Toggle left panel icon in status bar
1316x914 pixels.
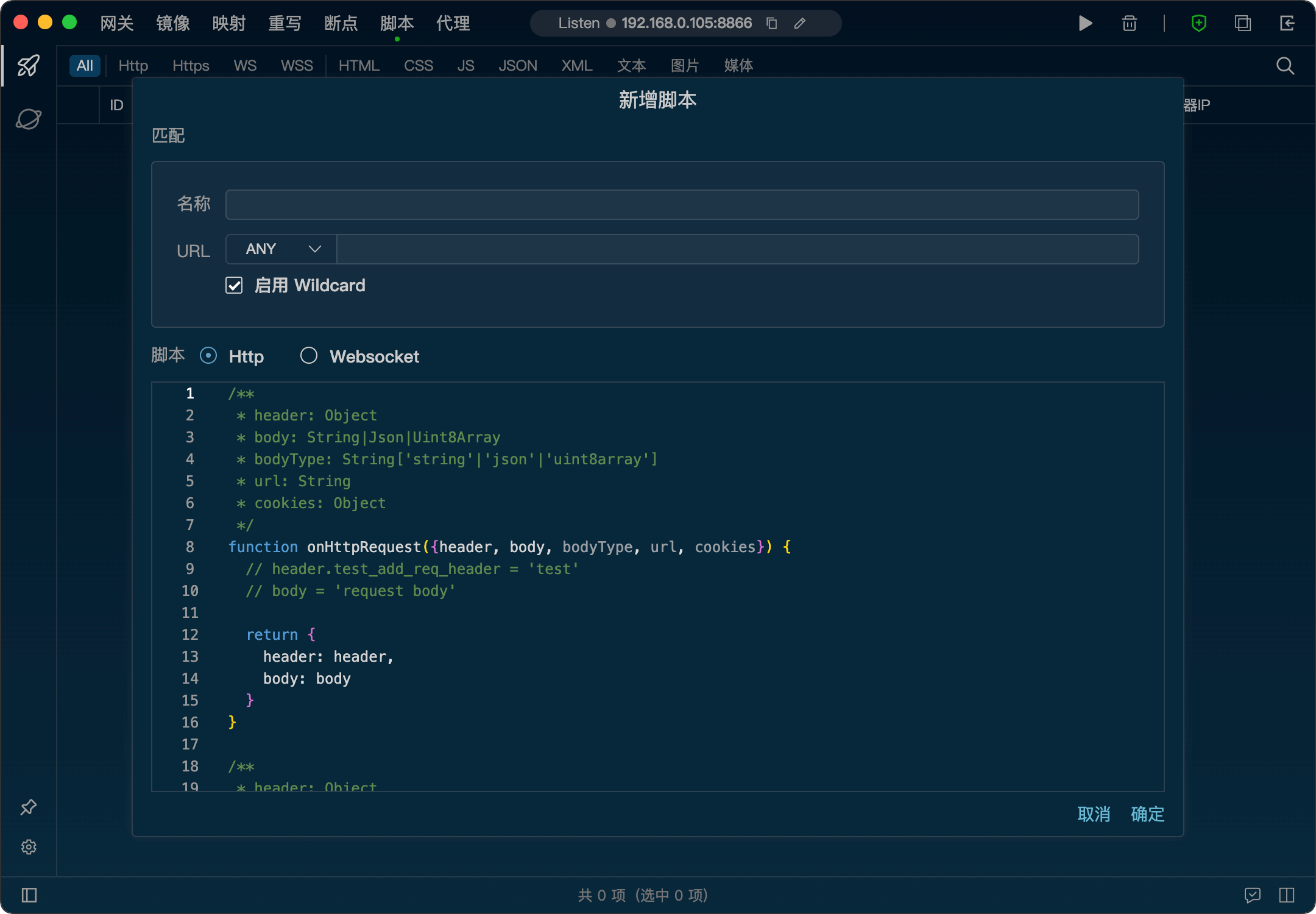(x=29, y=895)
